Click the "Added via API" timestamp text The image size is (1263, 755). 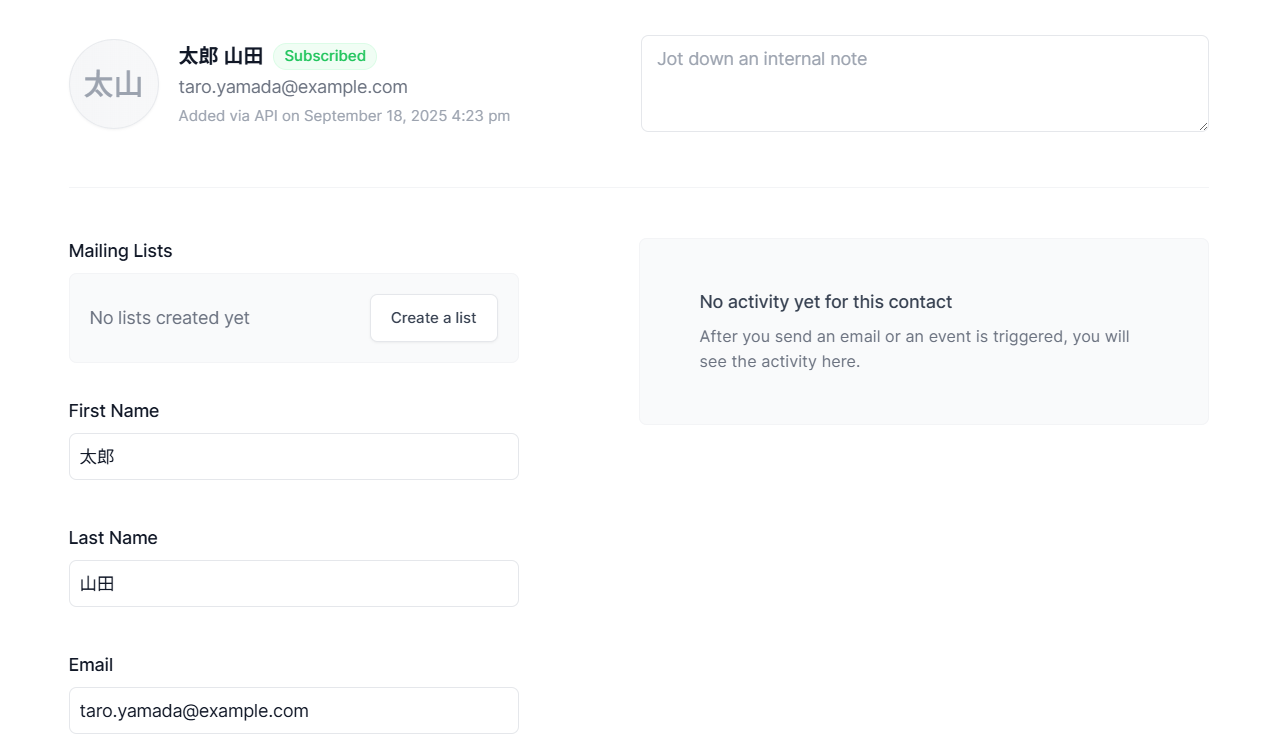(x=344, y=116)
